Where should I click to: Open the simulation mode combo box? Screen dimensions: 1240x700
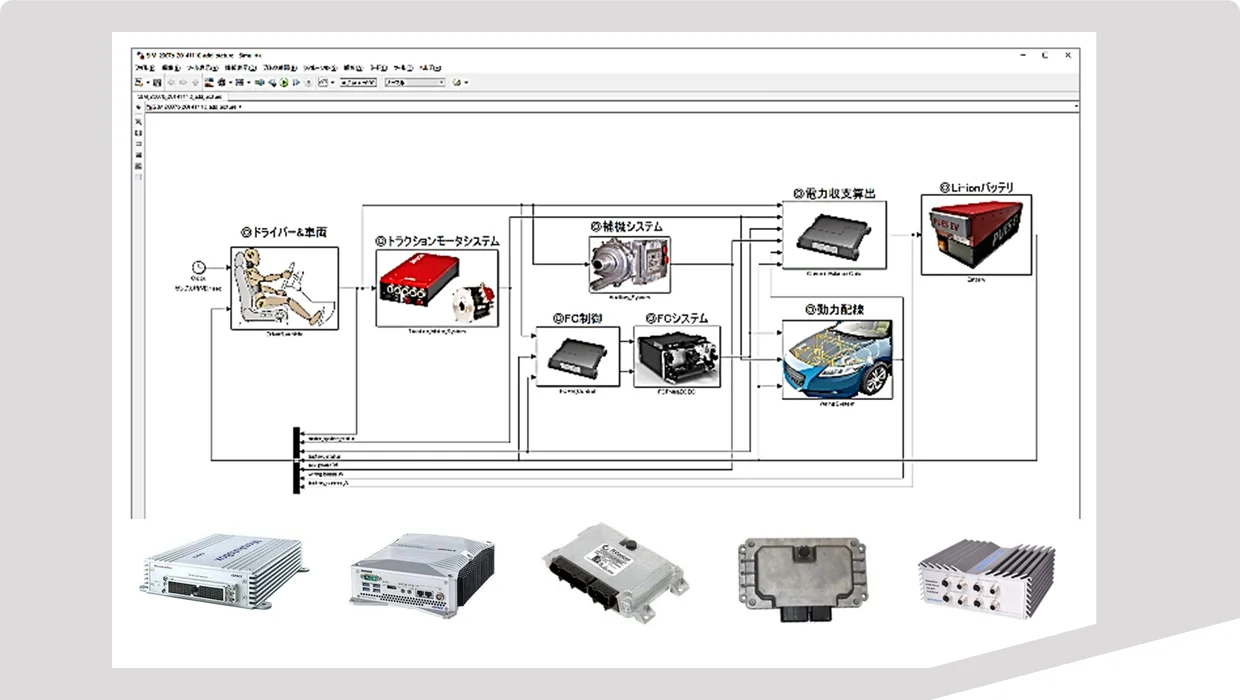(415, 82)
